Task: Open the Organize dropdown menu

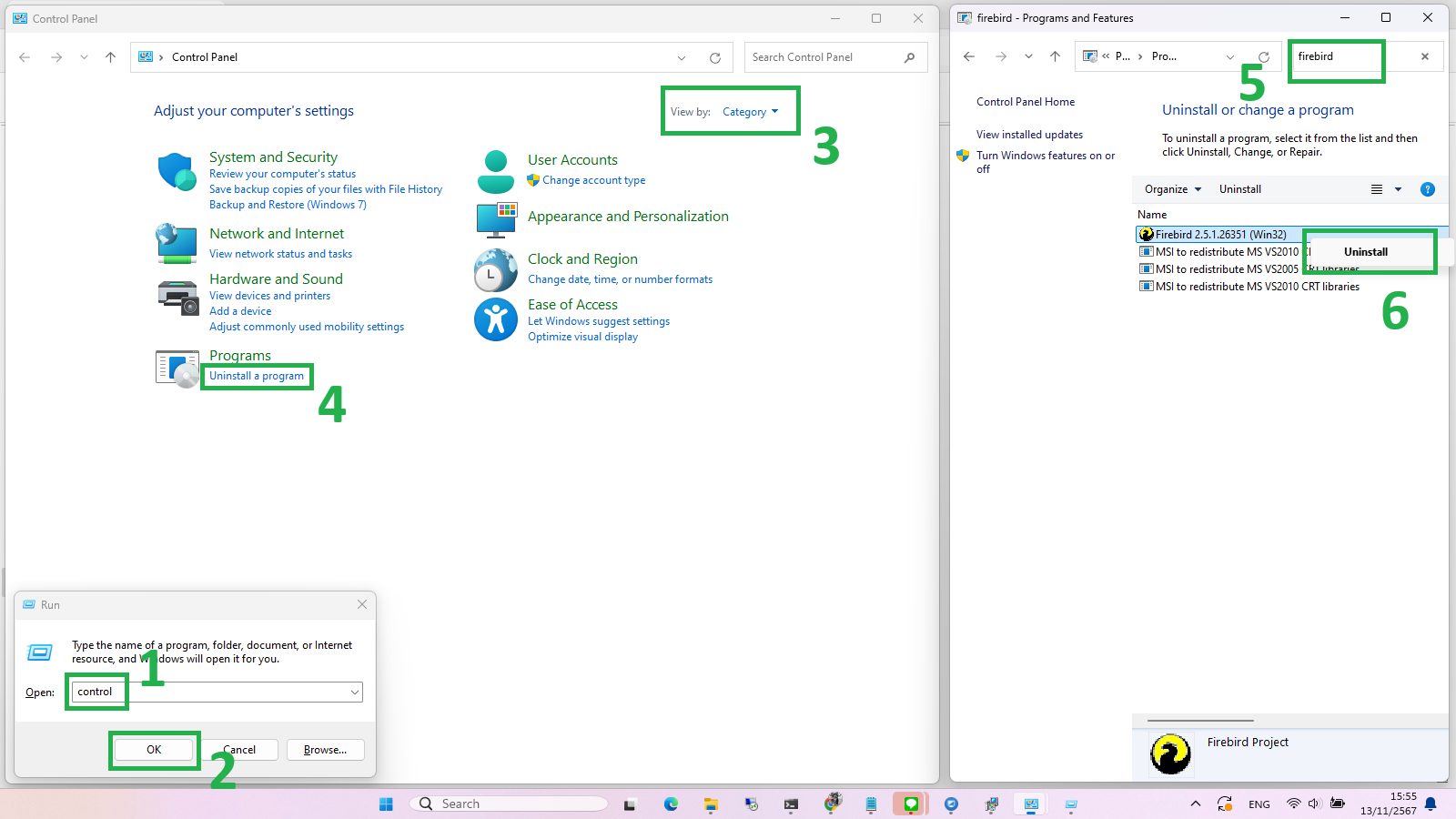Action: 1173,189
